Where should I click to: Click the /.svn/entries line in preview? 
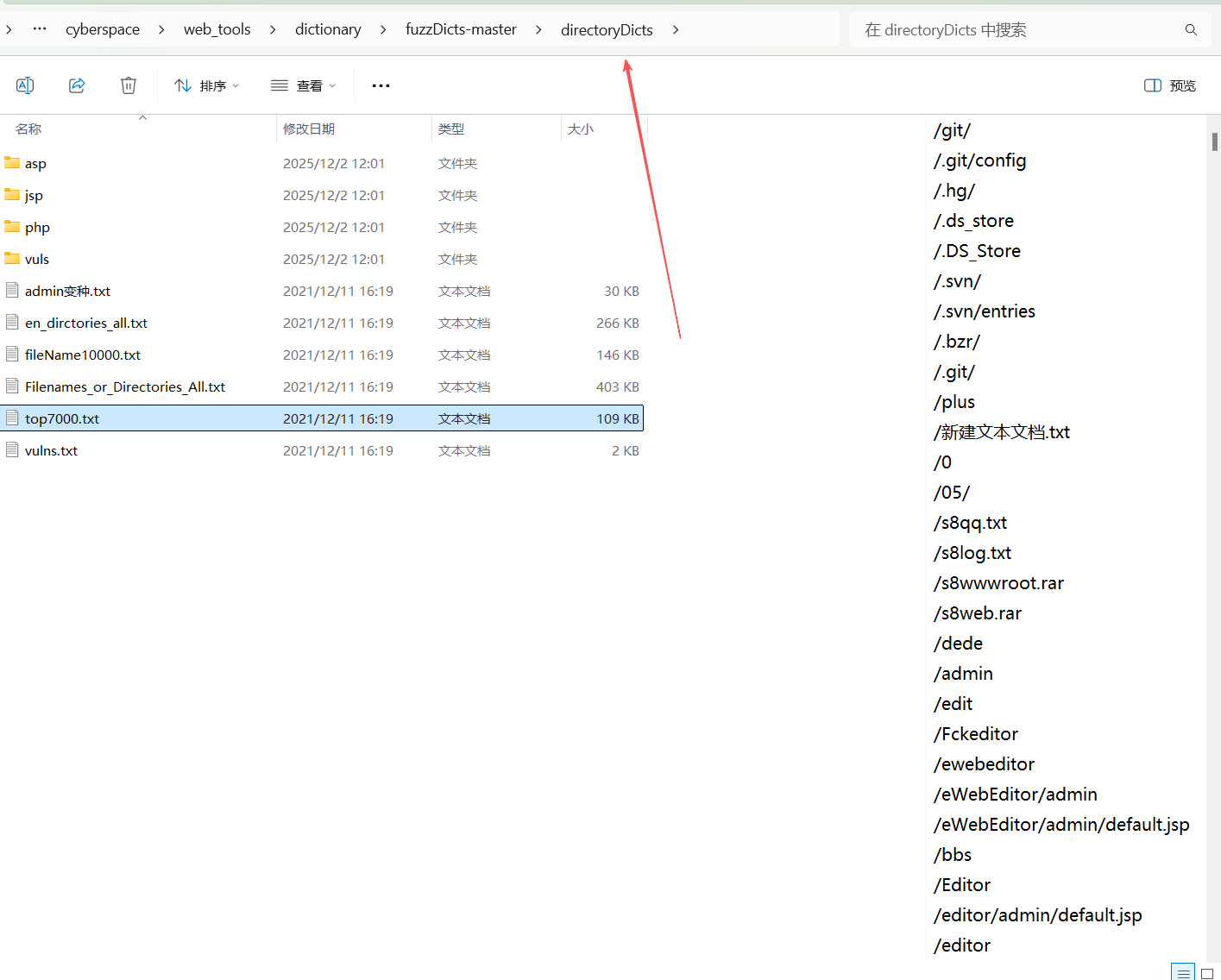pos(984,311)
